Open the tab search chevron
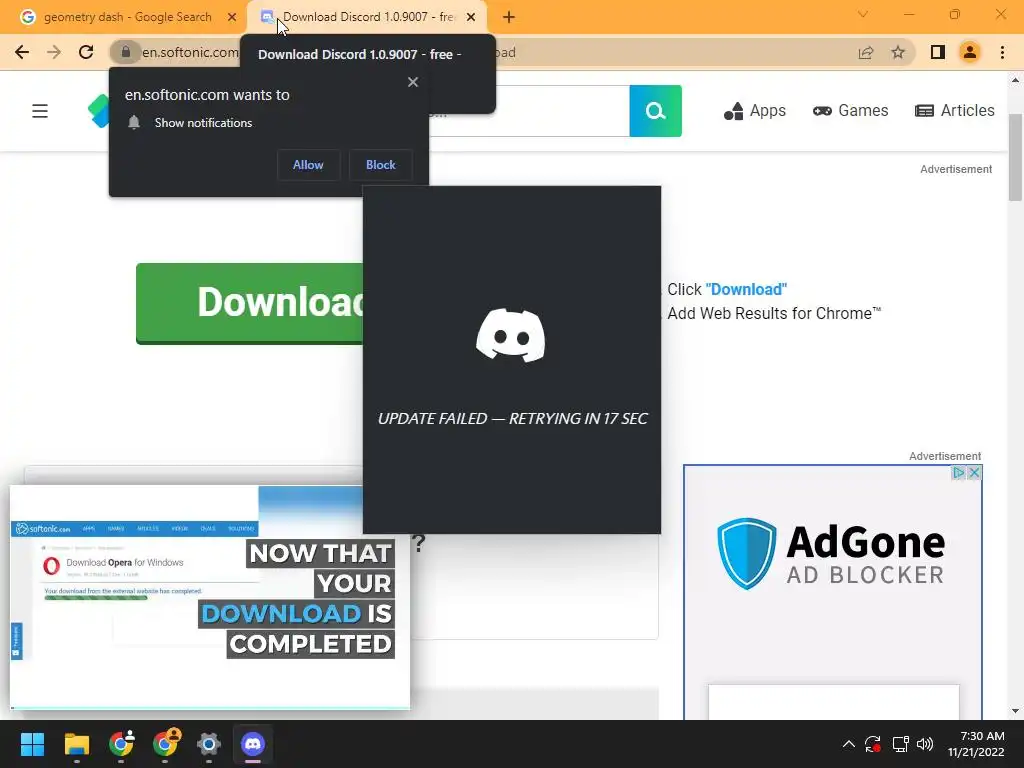The width and height of the screenshot is (1024, 768). pos(863,14)
